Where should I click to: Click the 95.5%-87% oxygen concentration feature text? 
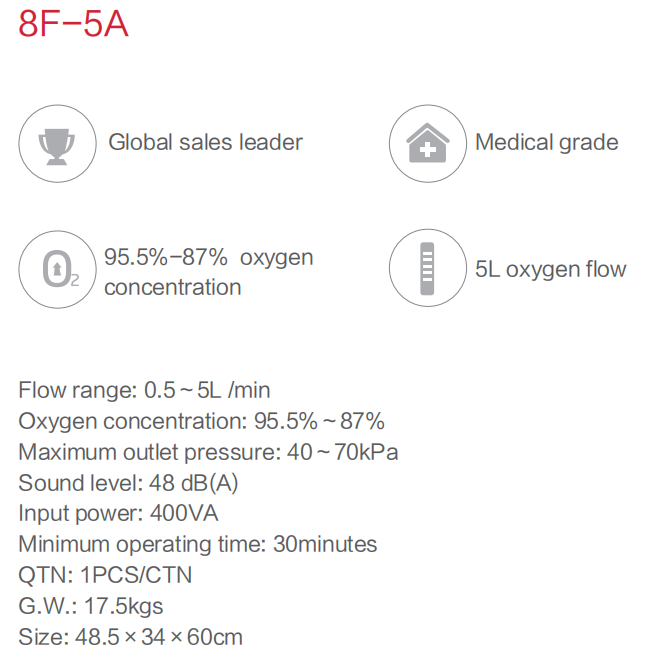[x=208, y=272]
